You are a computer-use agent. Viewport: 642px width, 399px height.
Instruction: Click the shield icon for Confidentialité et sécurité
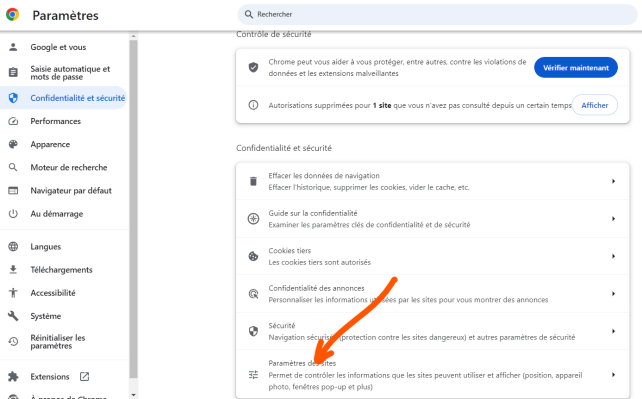point(13,98)
